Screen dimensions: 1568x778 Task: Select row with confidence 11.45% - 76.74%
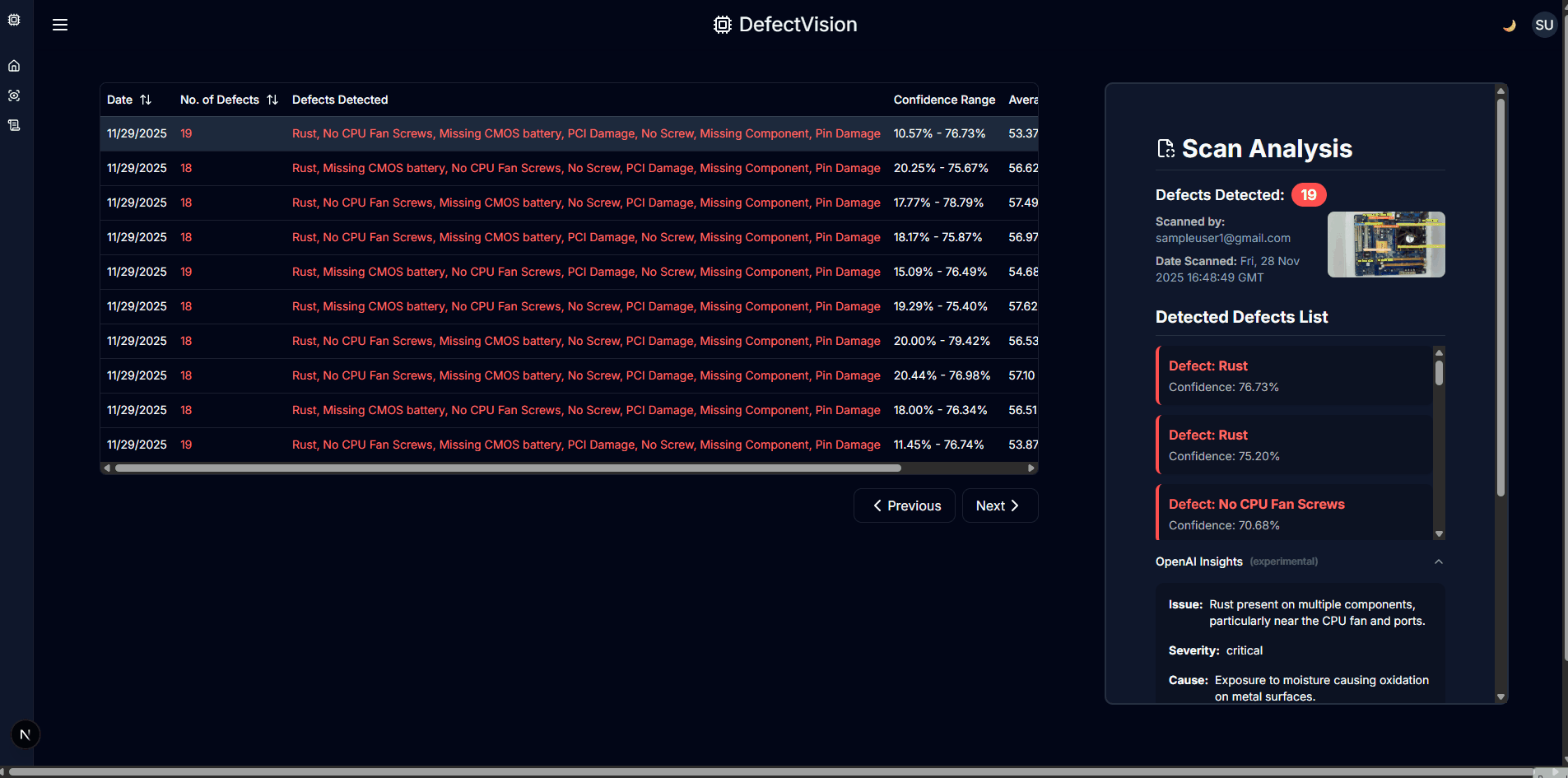(x=569, y=445)
